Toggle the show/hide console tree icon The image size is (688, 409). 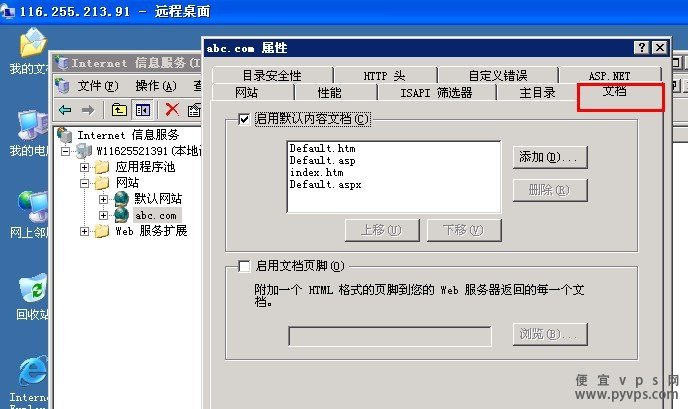tap(143, 110)
